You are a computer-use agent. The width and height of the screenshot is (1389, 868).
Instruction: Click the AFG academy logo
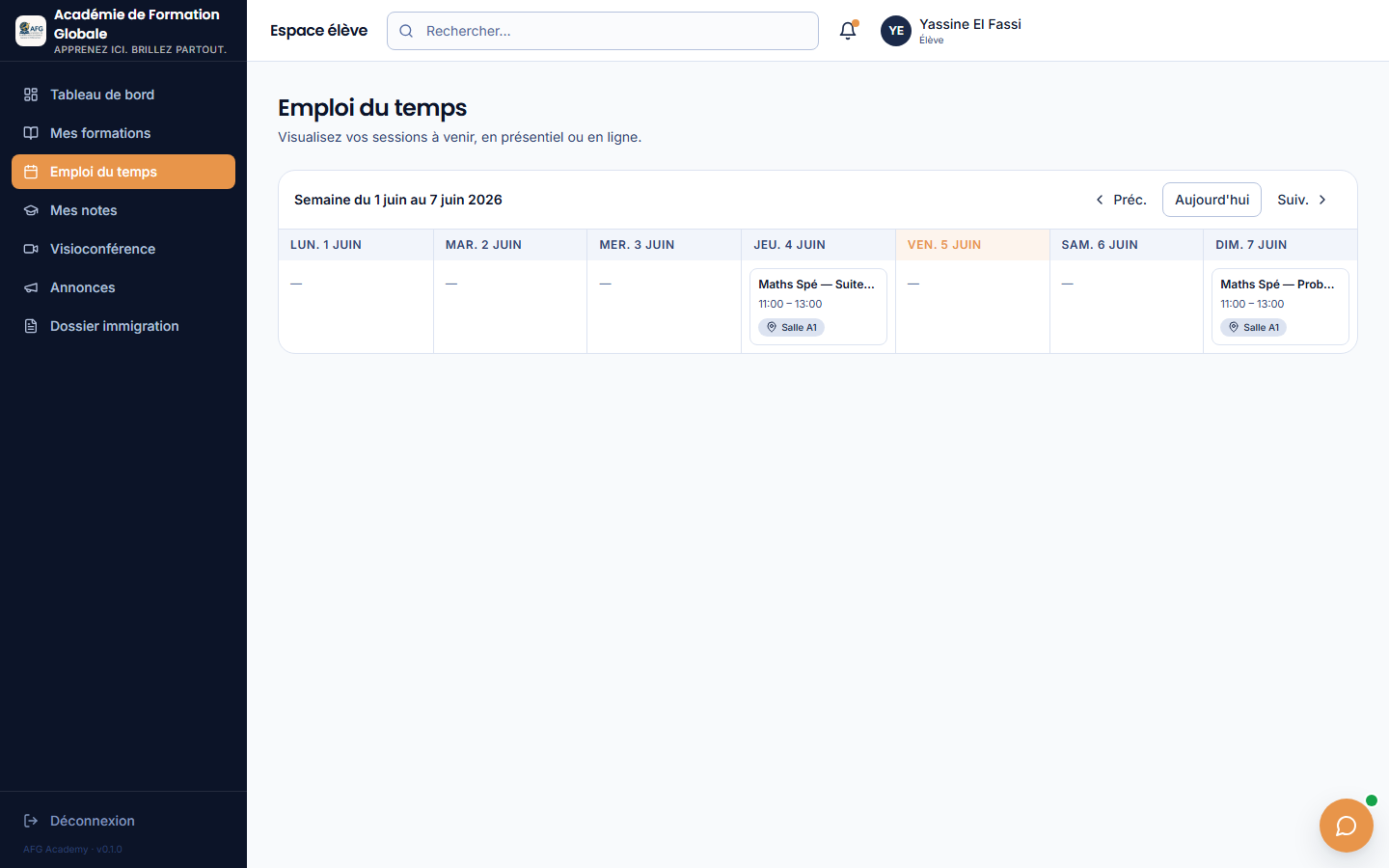pos(31,31)
